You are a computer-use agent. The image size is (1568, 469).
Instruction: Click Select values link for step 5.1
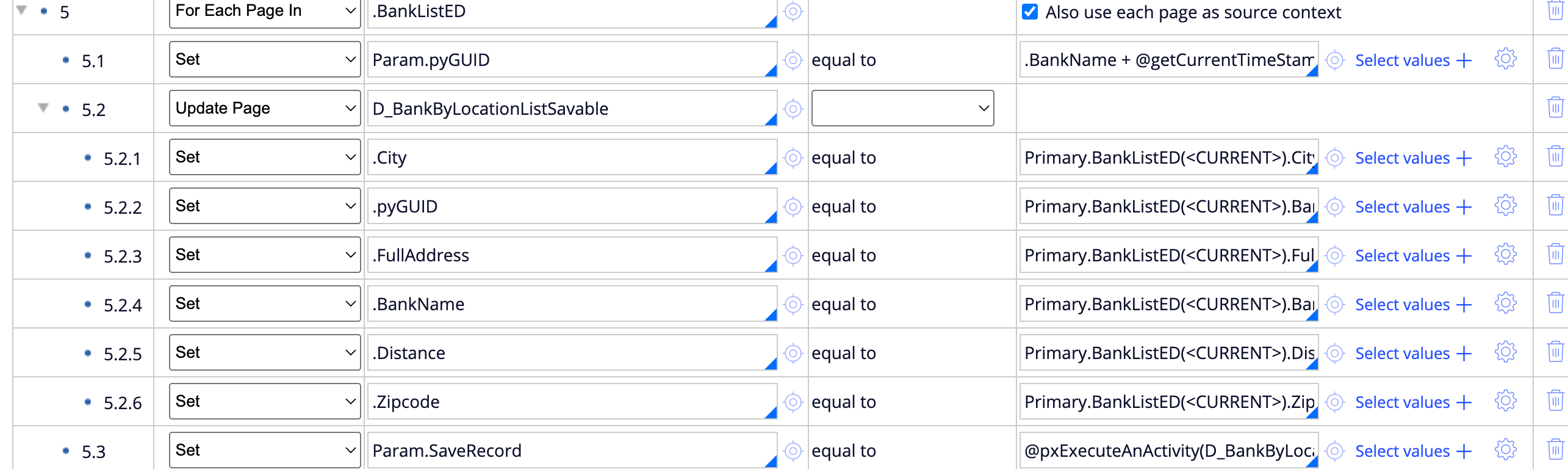[x=1402, y=60]
